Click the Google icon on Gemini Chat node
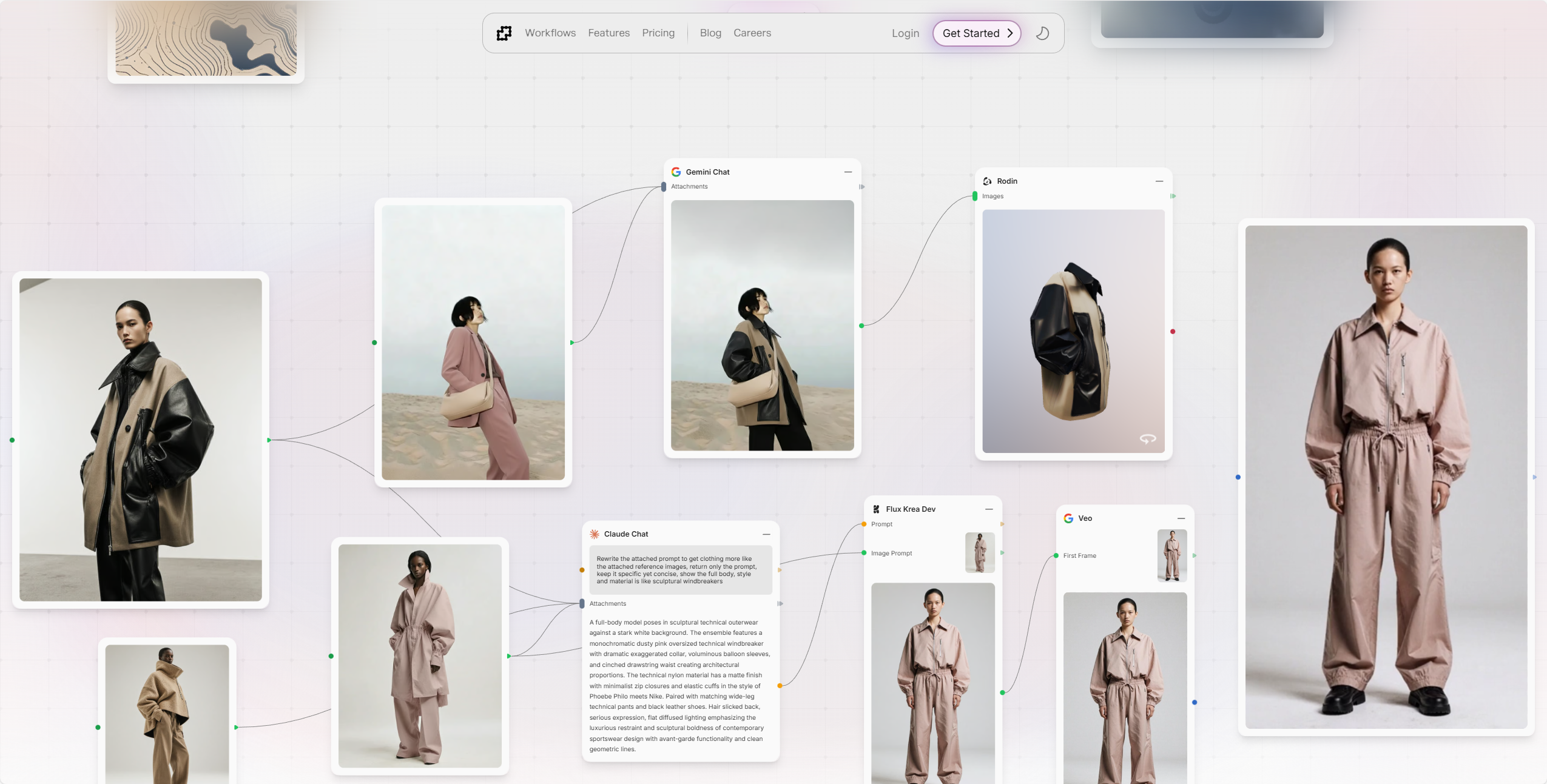This screenshot has height=784, width=1547. [676, 172]
